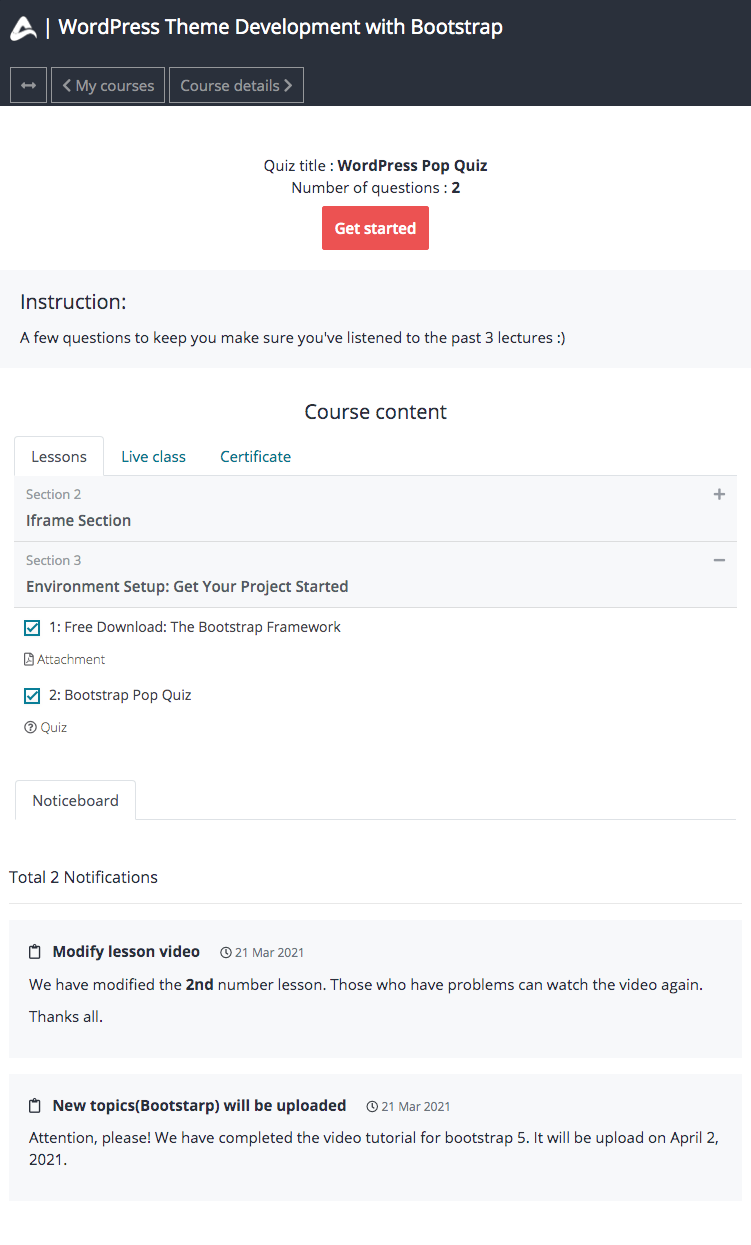The image size is (751, 1245).
Task: Click clipboard icon beside New topics notice
Action: (x=35, y=1105)
